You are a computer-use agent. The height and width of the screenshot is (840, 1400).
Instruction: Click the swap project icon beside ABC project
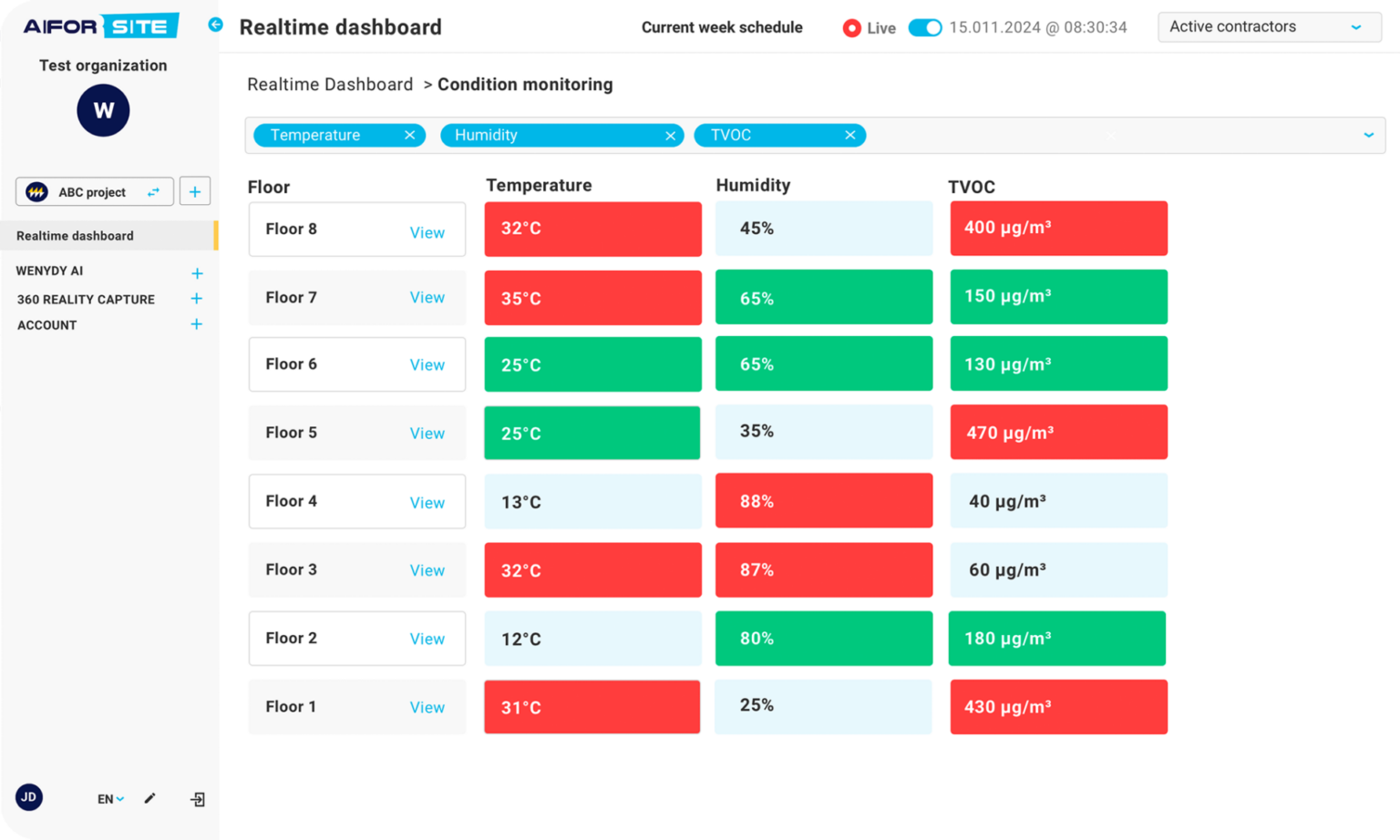tap(153, 192)
